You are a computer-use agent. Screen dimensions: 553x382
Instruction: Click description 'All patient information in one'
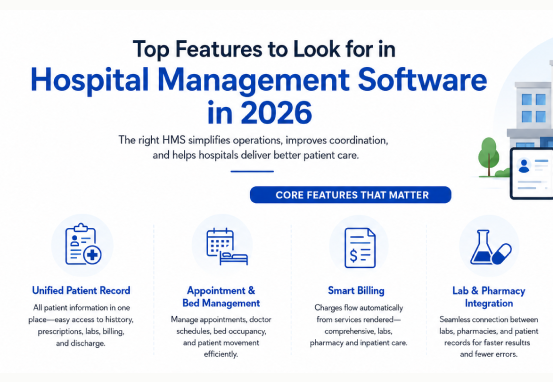click(x=81, y=308)
